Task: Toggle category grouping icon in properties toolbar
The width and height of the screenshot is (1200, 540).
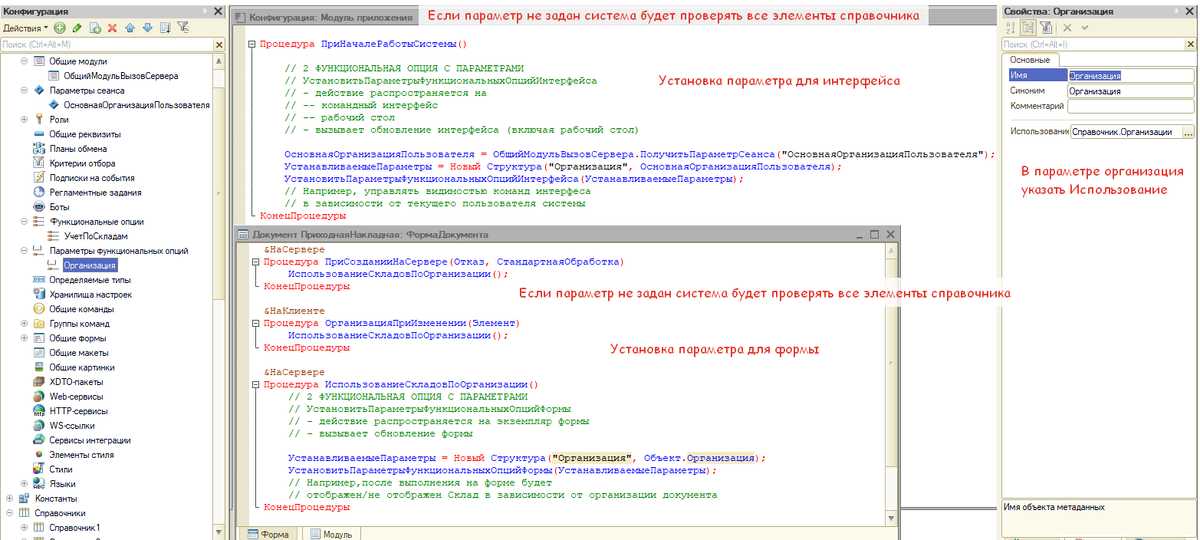Action: 1029,28
